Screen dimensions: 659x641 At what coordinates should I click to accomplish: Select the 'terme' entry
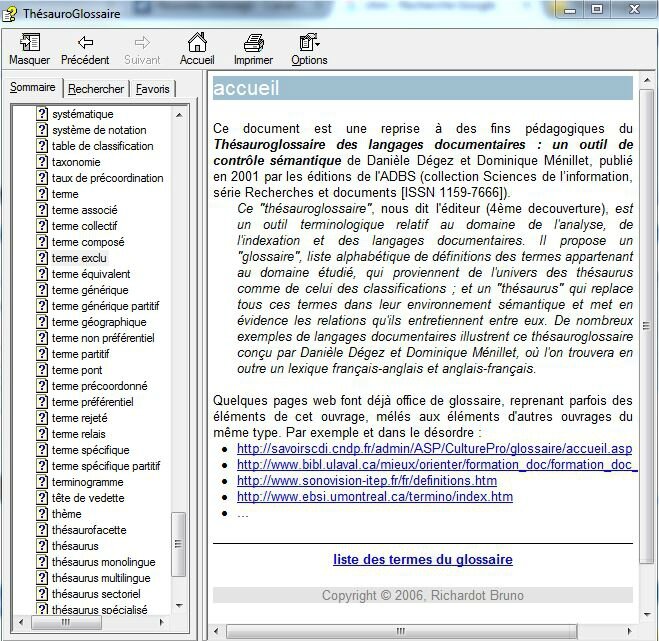tap(65, 194)
